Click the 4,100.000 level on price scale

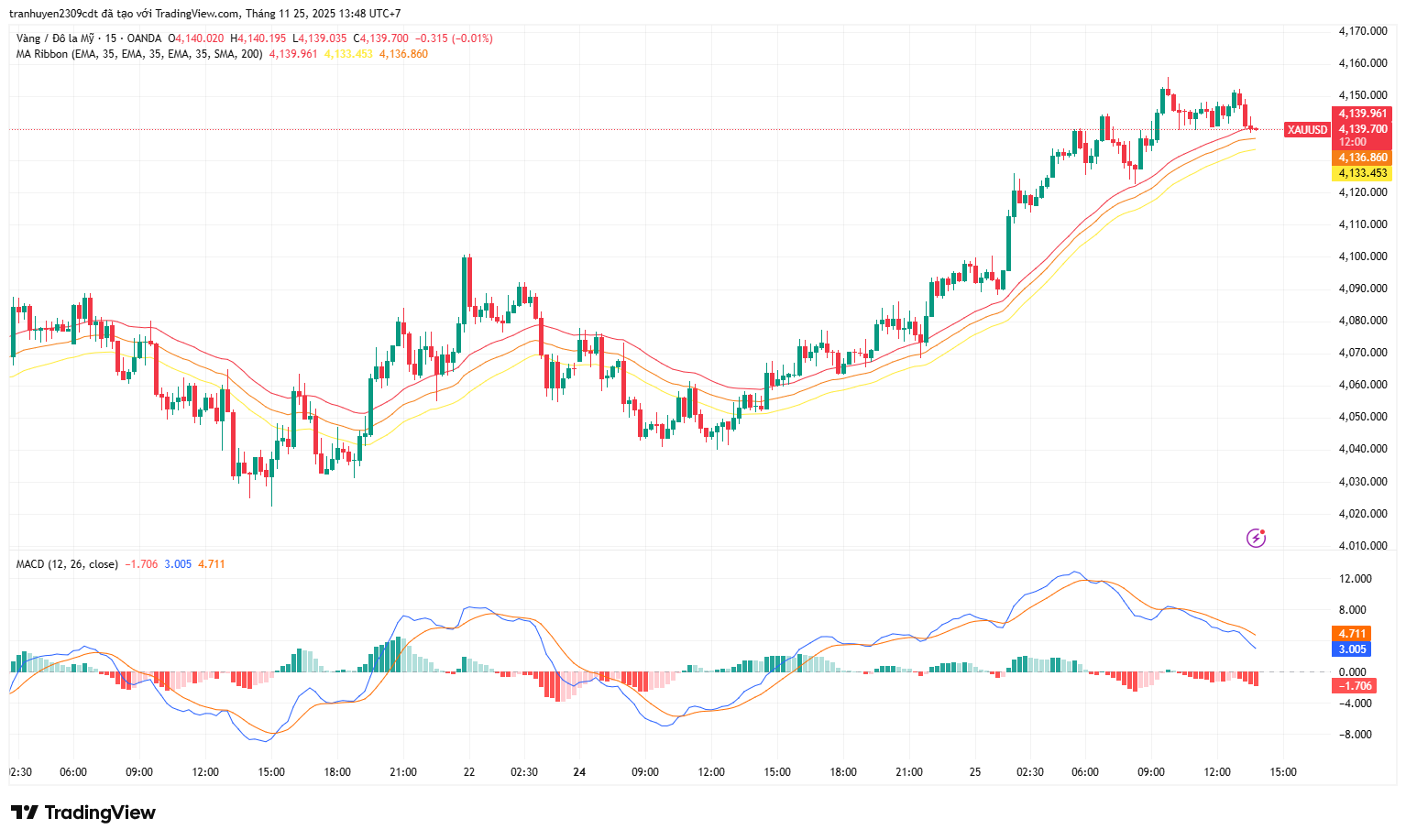pos(1362,256)
